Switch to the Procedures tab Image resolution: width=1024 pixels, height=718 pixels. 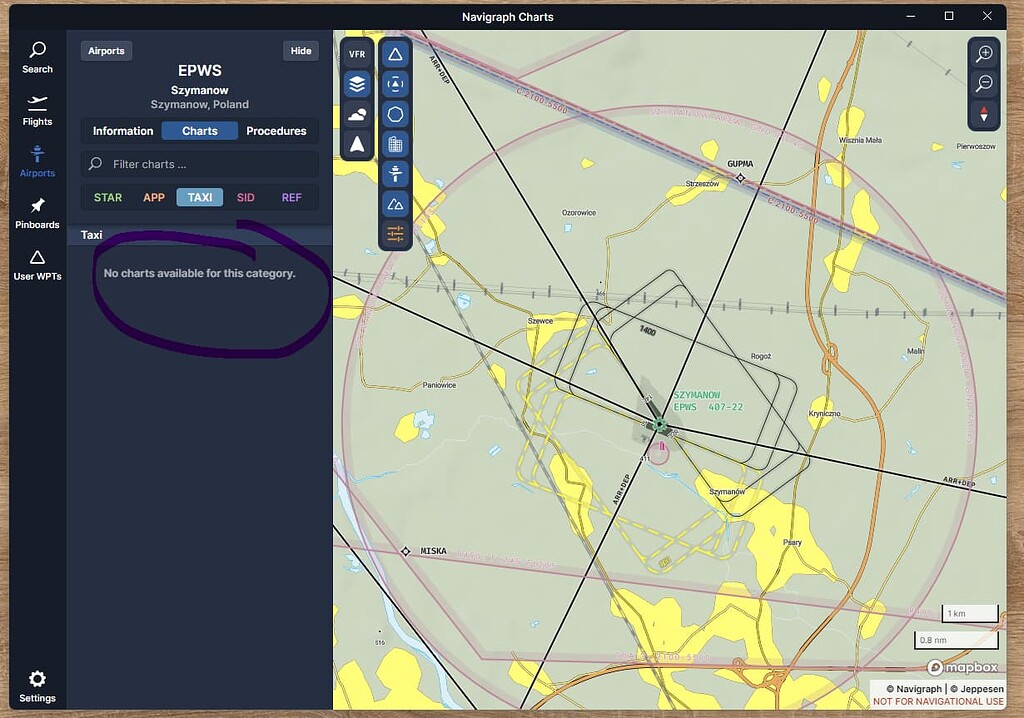[x=276, y=130]
